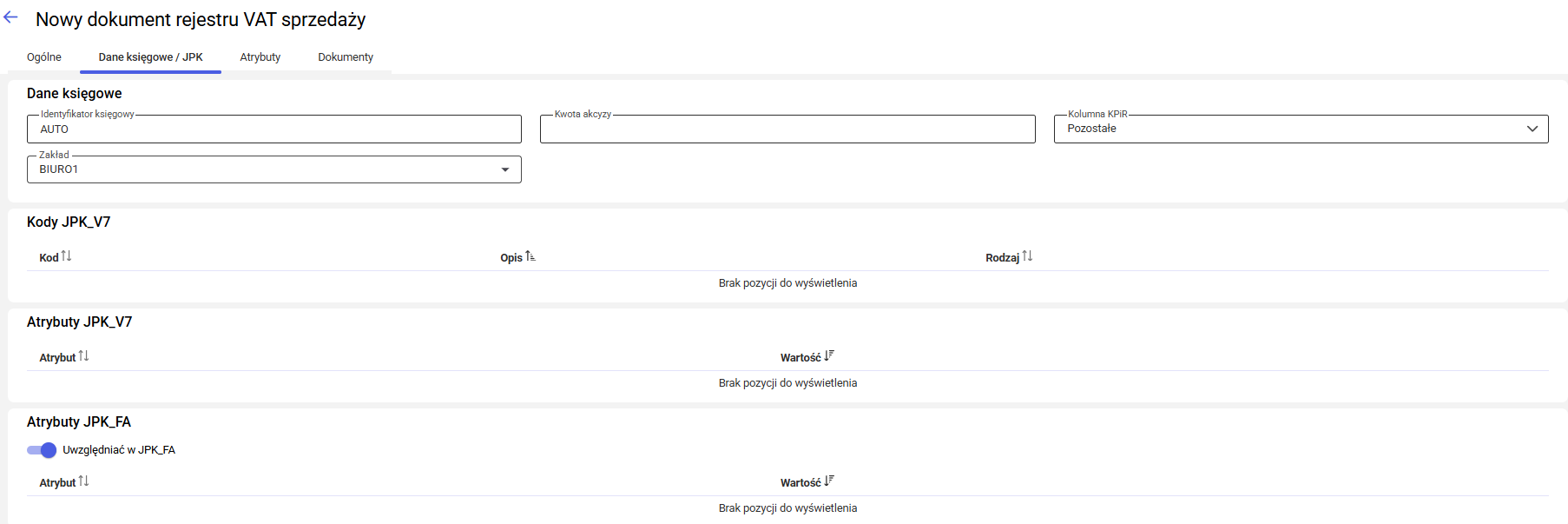Image resolution: width=1568 pixels, height=524 pixels.
Task: Toggle Uwzględniać w JPK_FA switch
Action: click(41, 450)
